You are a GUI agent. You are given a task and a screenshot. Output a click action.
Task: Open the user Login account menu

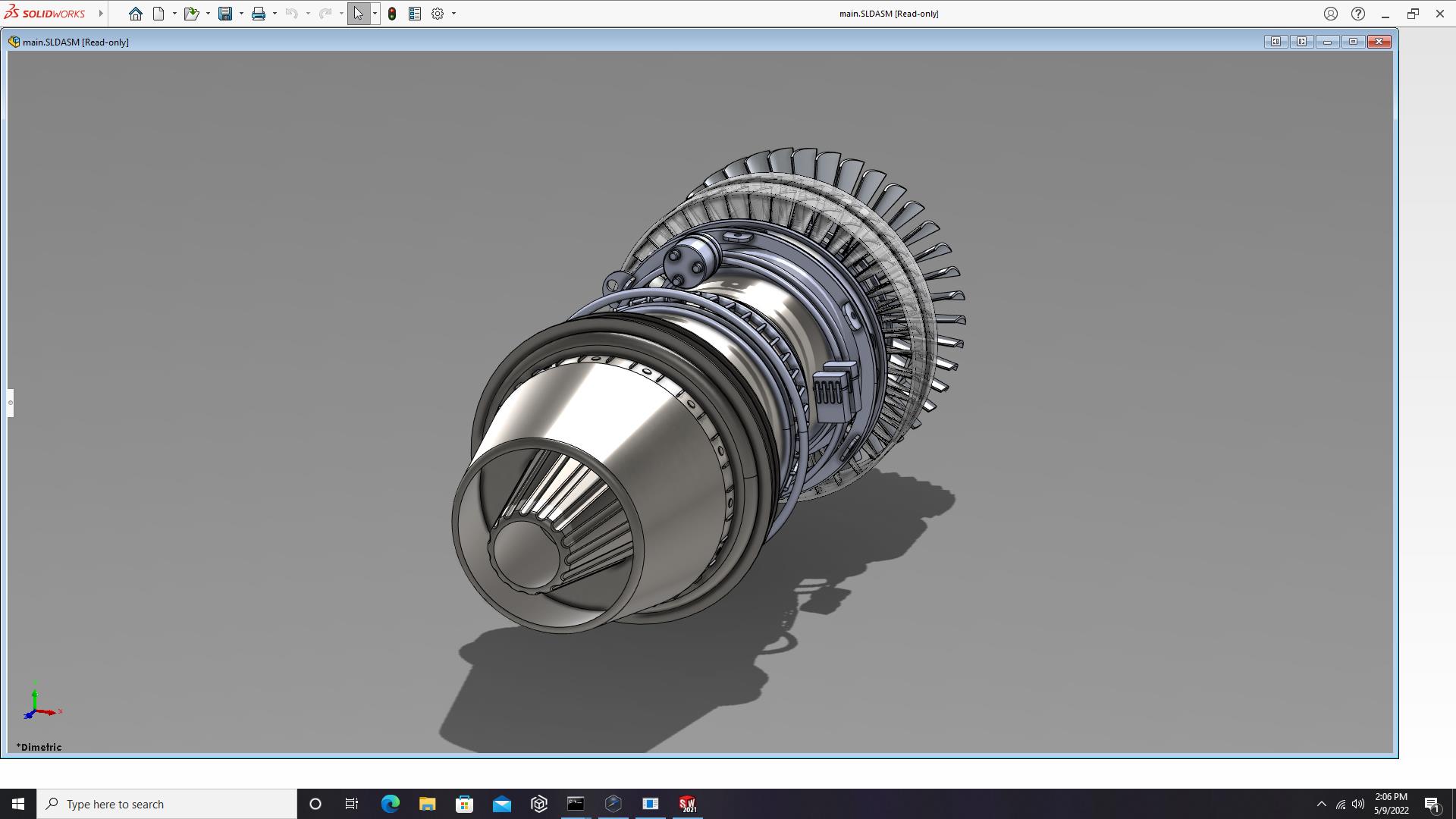pos(1331,14)
